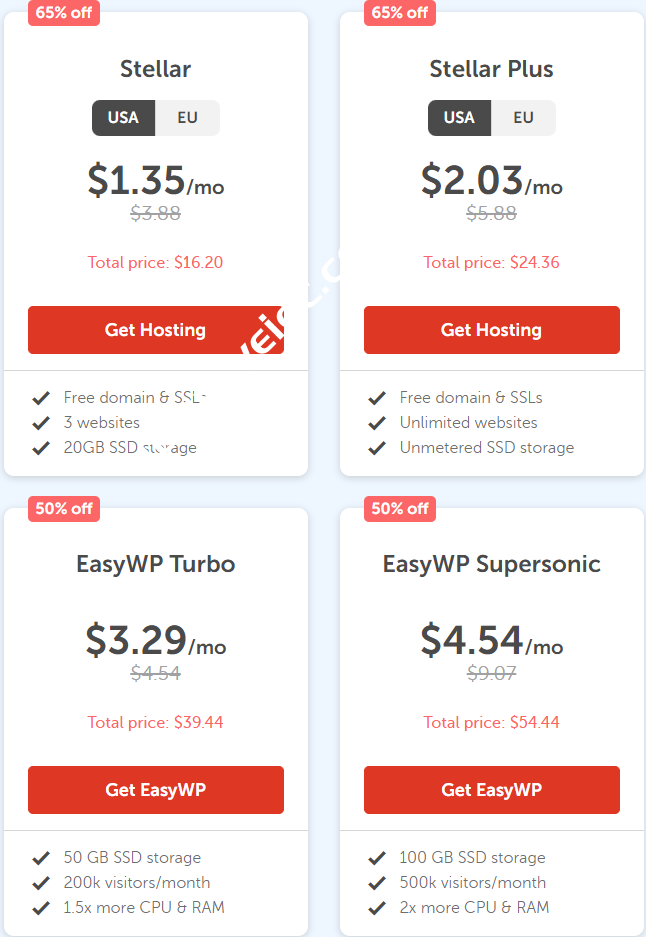Click checkmark next to 20GB SSD storage
Viewport: 646px width, 937px height.
click(41, 448)
